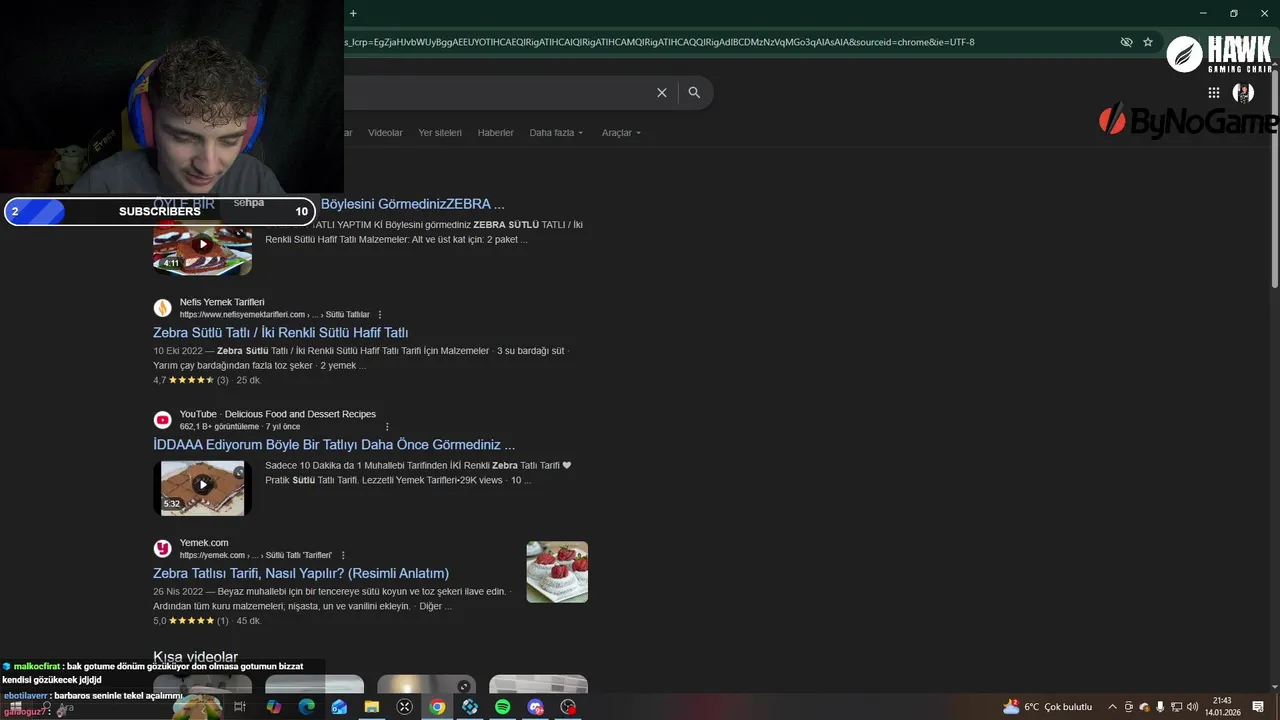Viewport: 1280px width, 720px height.
Task: Open the Google account profile avatar
Action: point(1243,92)
